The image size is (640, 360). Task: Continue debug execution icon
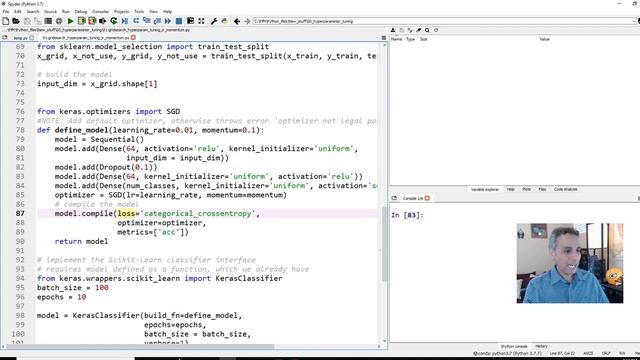click(168, 21)
